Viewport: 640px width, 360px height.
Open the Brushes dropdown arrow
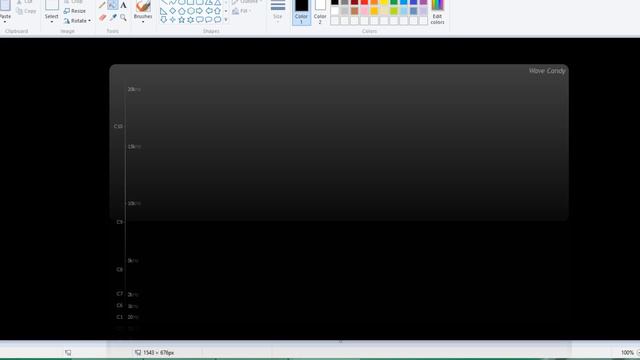143,22
